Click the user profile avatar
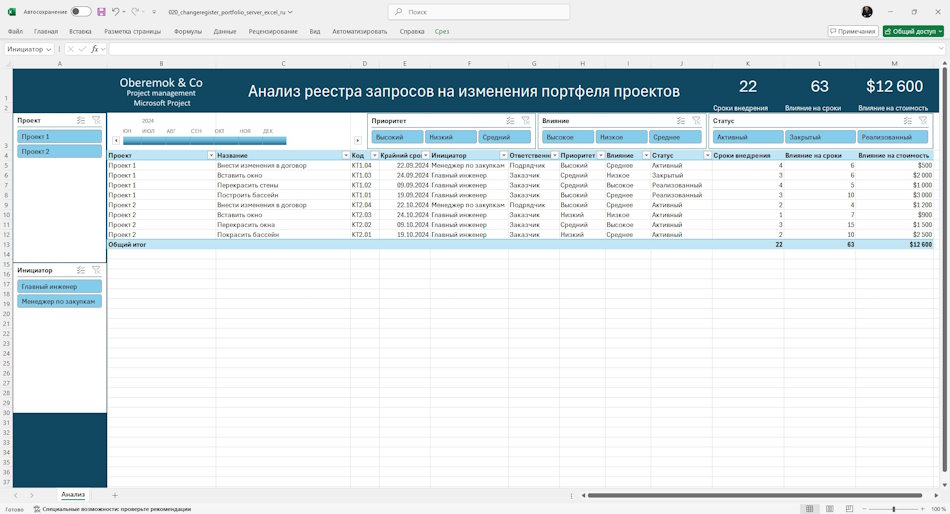Screen dimensions: 950x514 (867, 12)
